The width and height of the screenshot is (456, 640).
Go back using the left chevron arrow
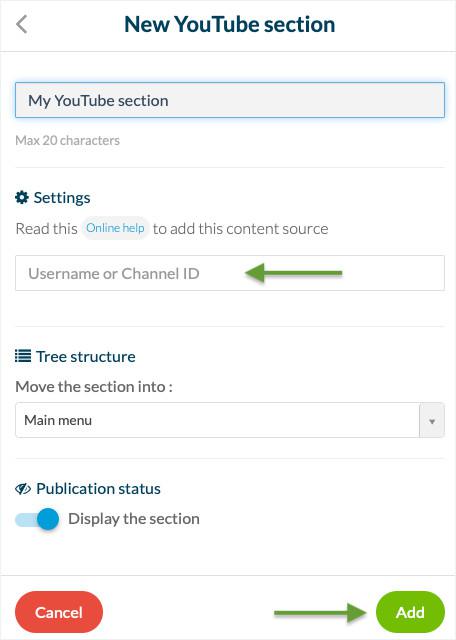click(22, 24)
